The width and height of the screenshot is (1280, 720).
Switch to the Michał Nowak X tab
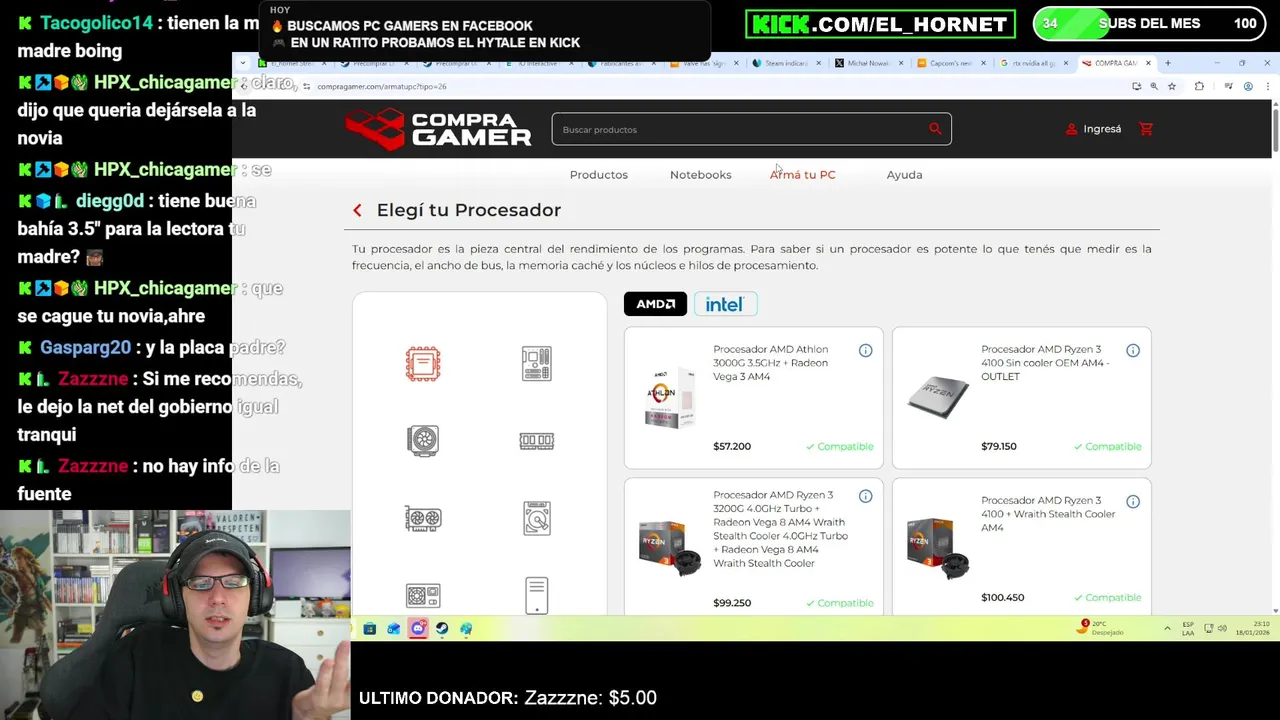click(868, 63)
